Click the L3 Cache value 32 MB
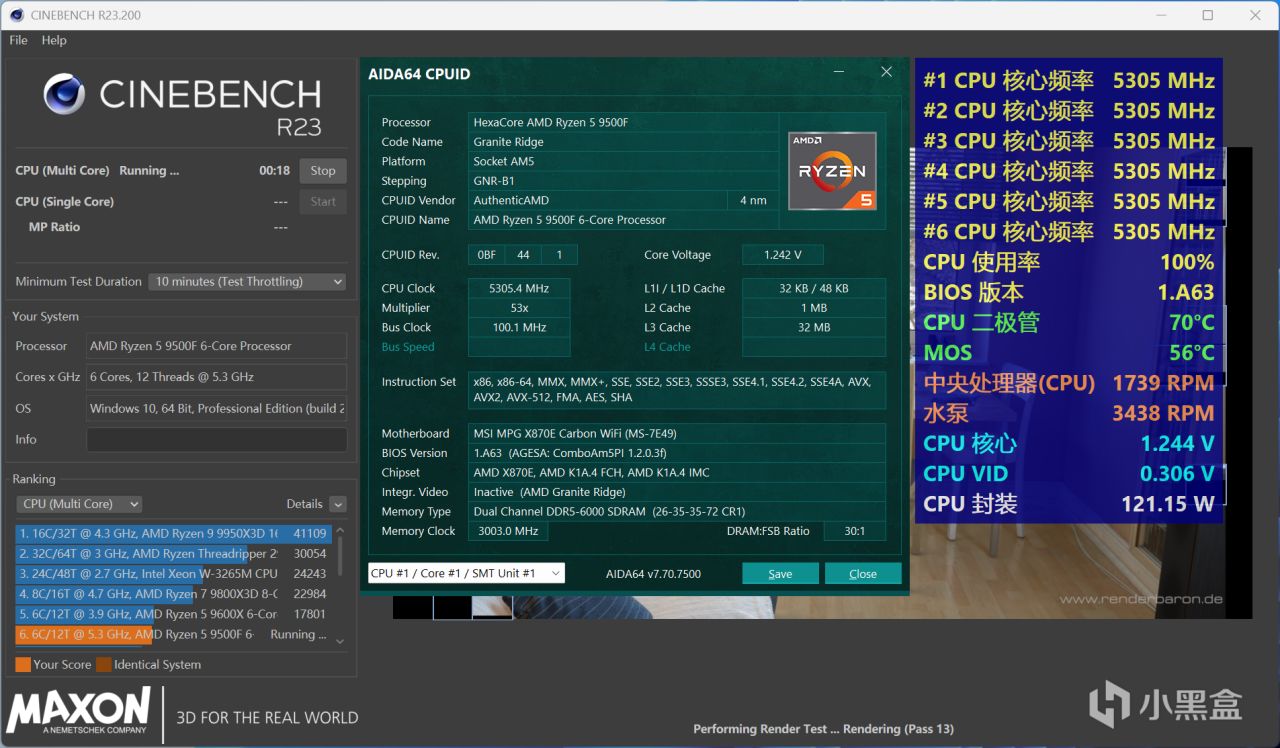 (814, 327)
